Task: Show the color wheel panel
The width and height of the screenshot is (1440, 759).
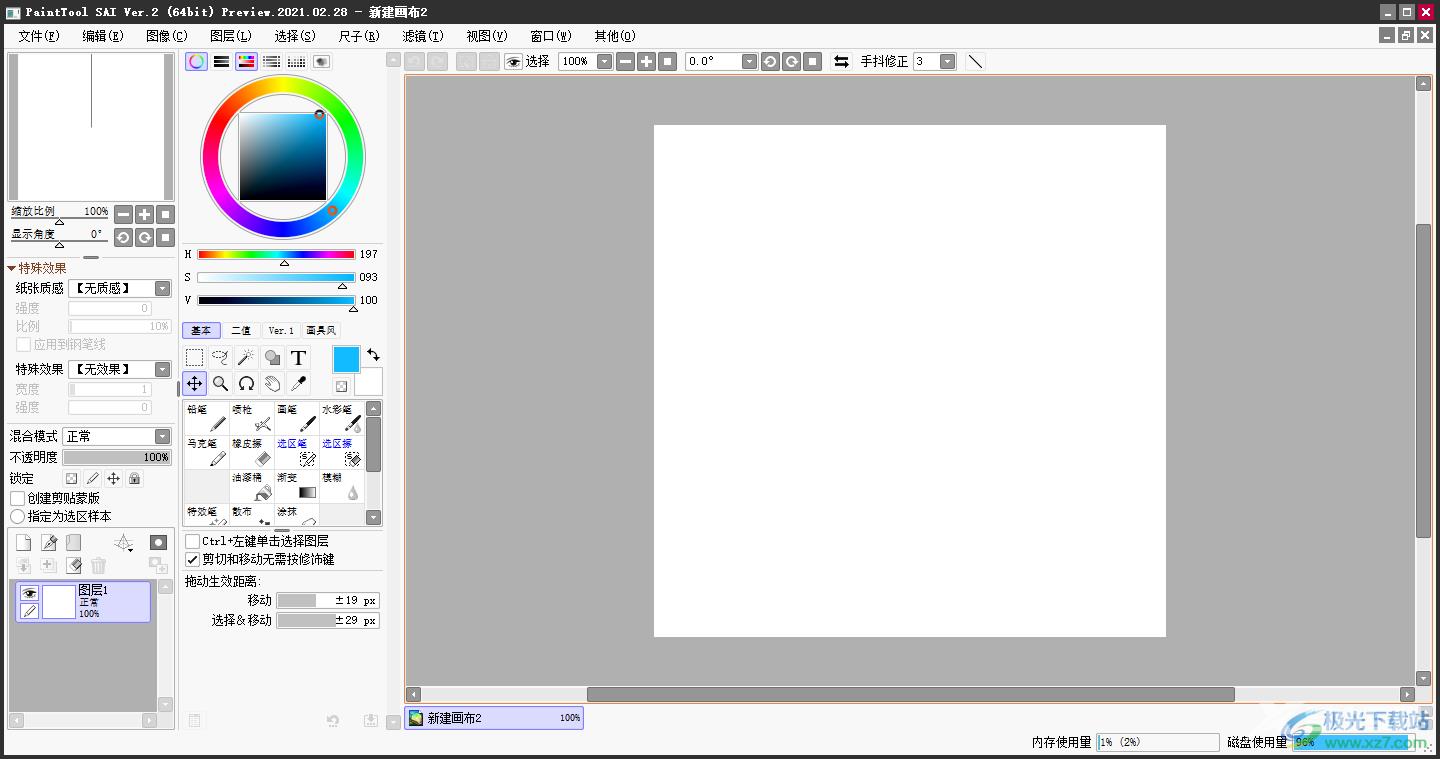Action: 197,61
